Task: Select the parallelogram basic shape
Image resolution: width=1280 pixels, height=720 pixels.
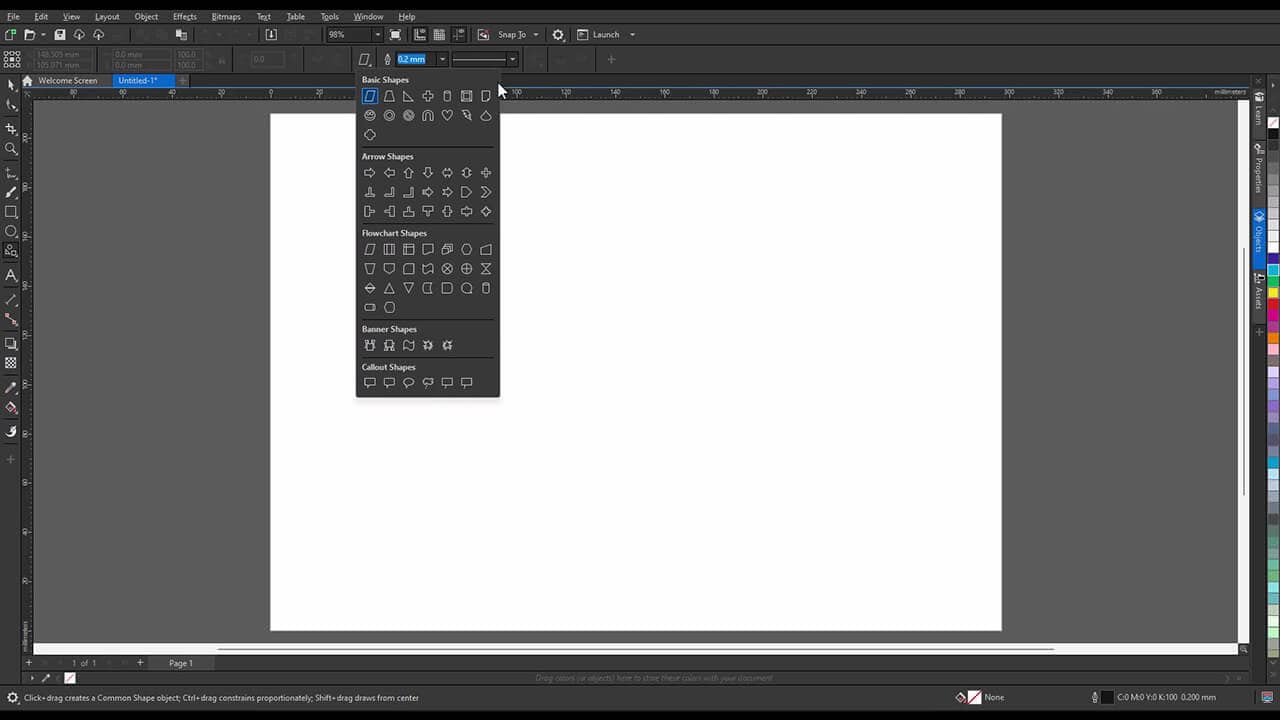Action: click(x=370, y=96)
